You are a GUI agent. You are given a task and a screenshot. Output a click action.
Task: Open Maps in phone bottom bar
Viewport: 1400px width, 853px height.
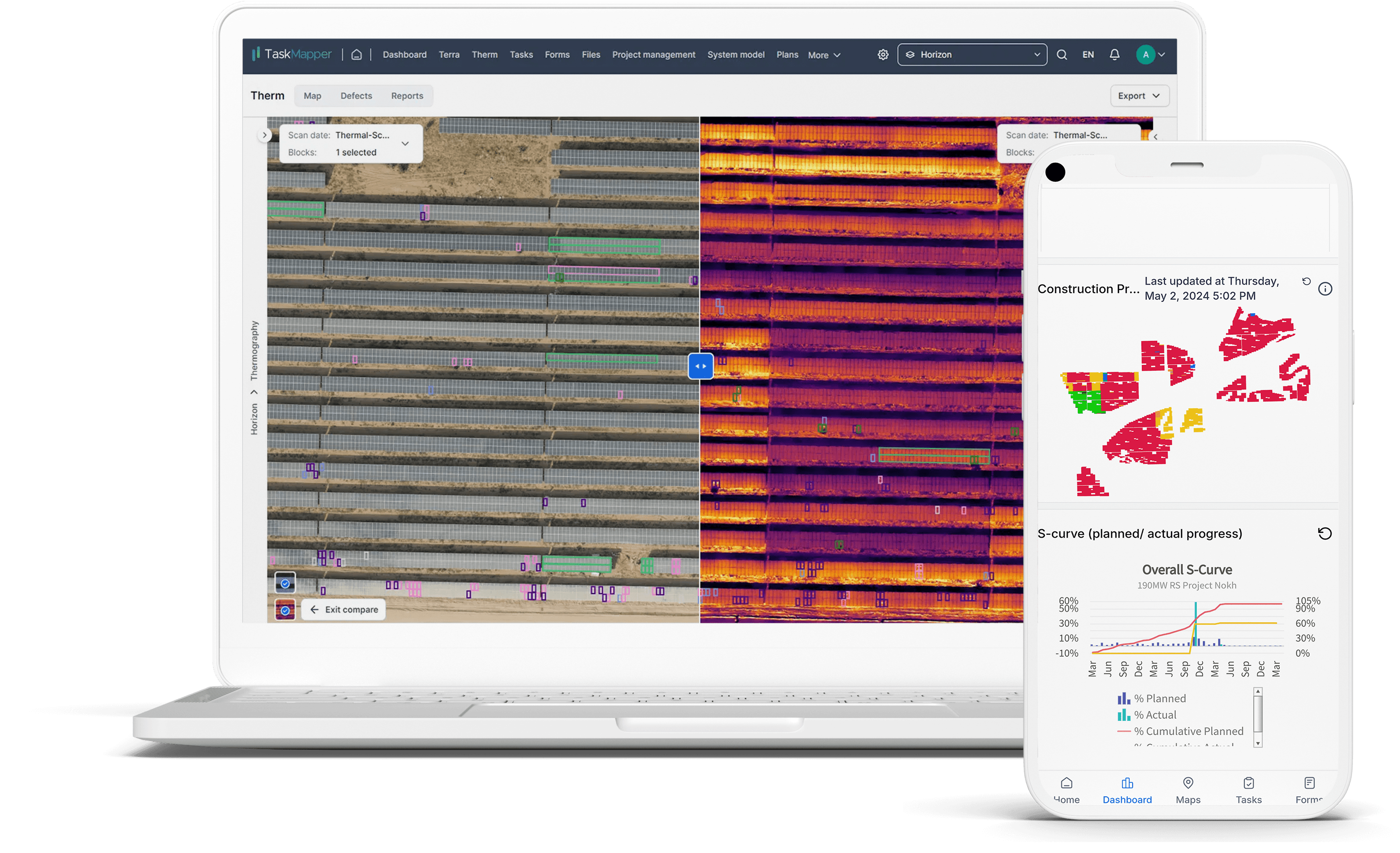1188,790
